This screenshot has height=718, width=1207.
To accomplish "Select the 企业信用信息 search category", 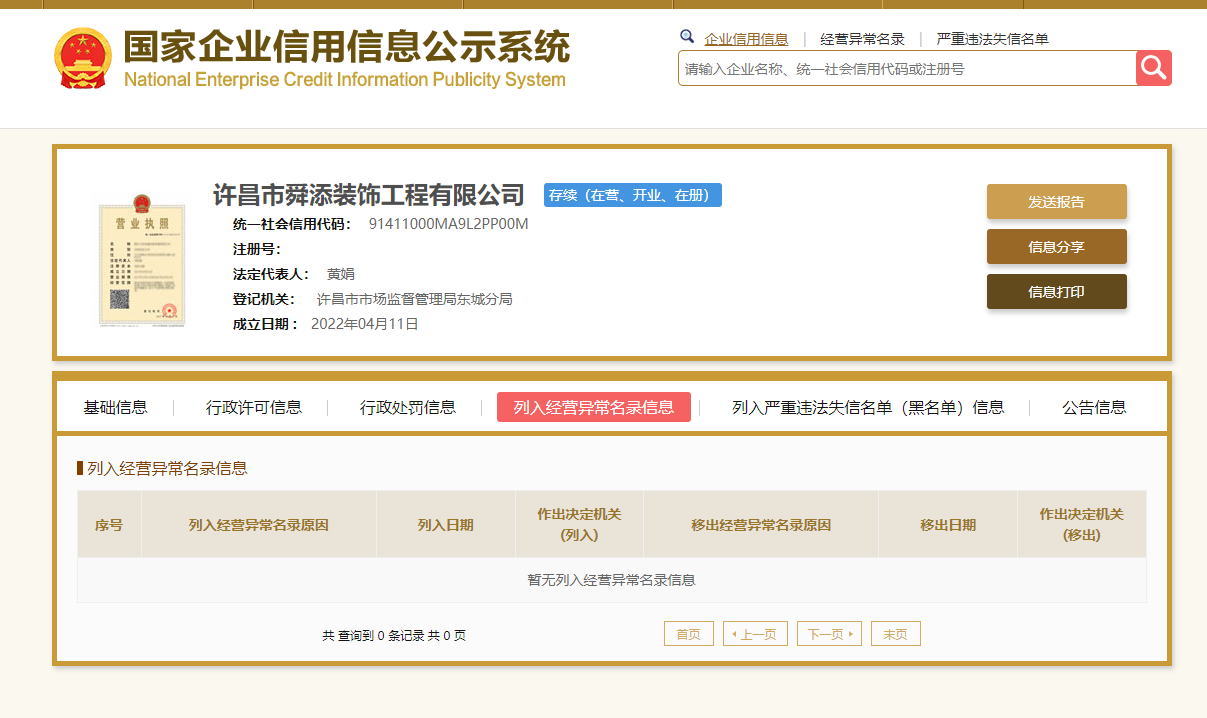I will point(746,39).
